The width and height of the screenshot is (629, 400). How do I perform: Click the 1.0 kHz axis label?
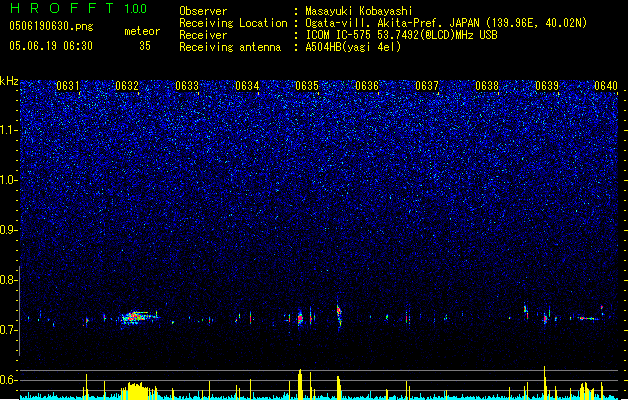pos(9,180)
